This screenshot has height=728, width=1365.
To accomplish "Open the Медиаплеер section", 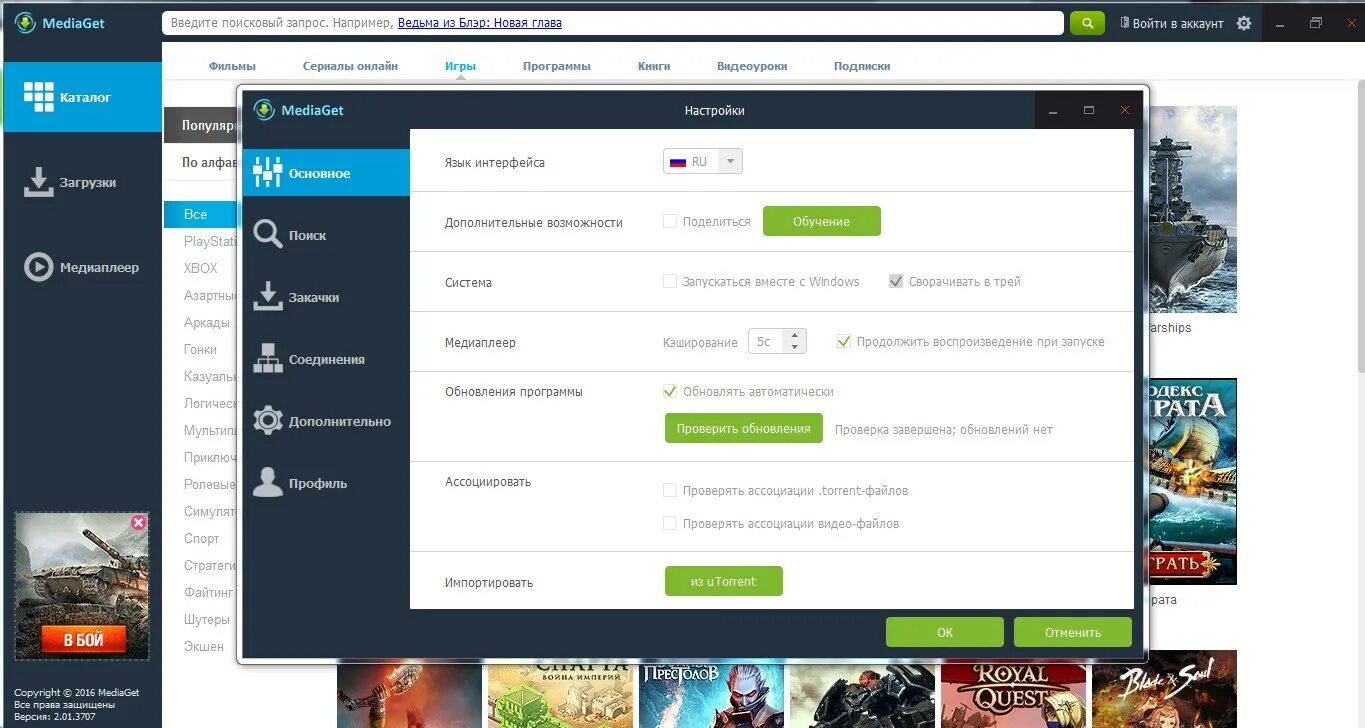I will coord(81,267).
